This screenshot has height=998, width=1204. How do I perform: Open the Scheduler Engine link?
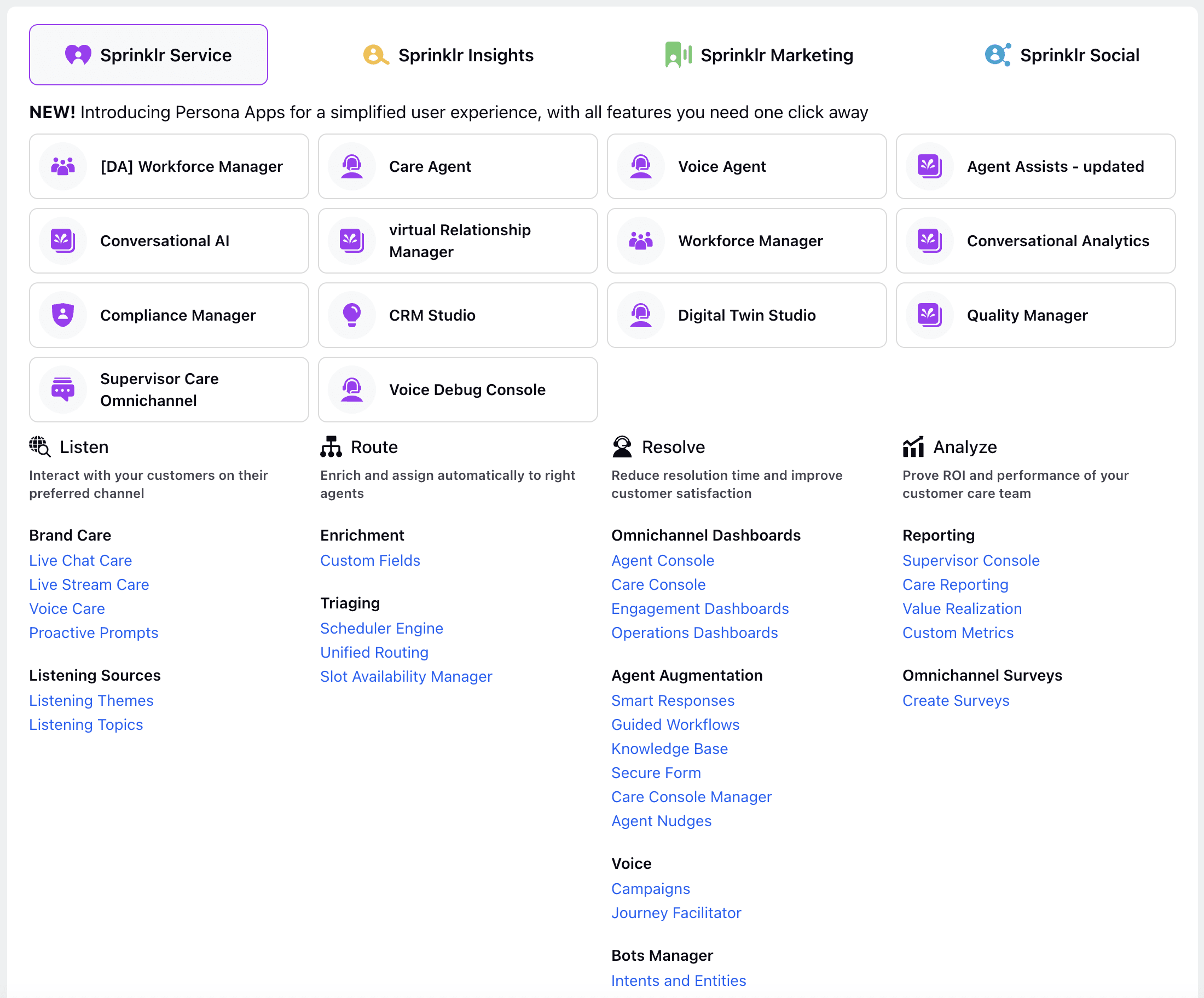(382, 628)
